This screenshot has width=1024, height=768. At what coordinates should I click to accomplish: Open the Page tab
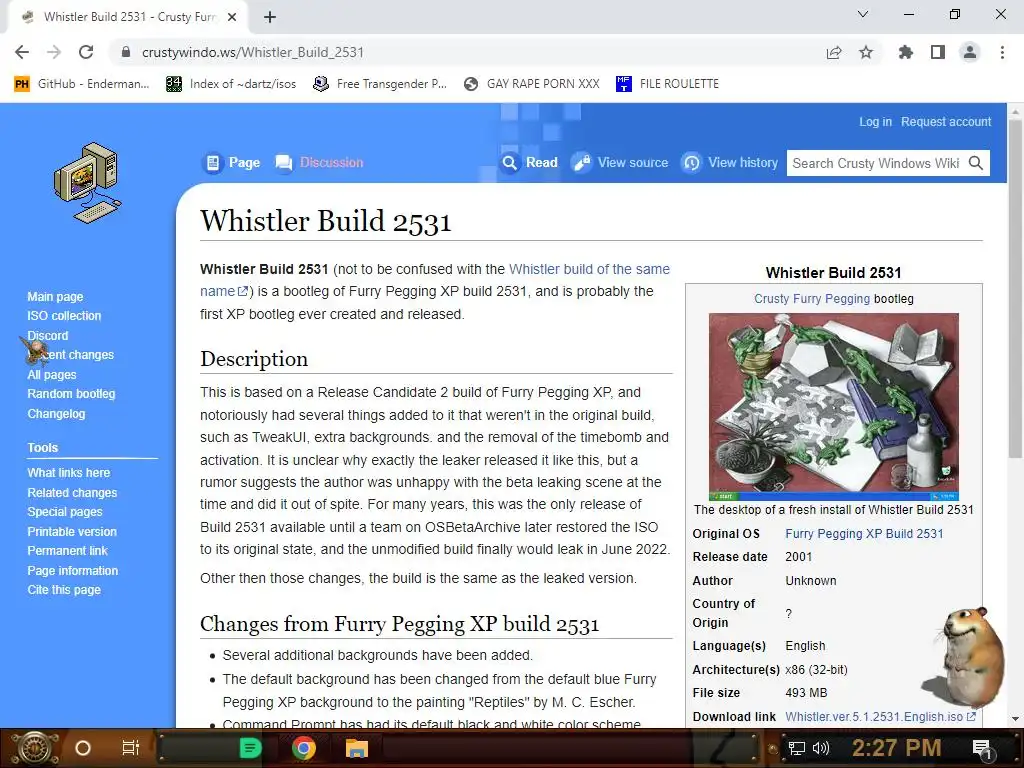[x=244, y=163]
